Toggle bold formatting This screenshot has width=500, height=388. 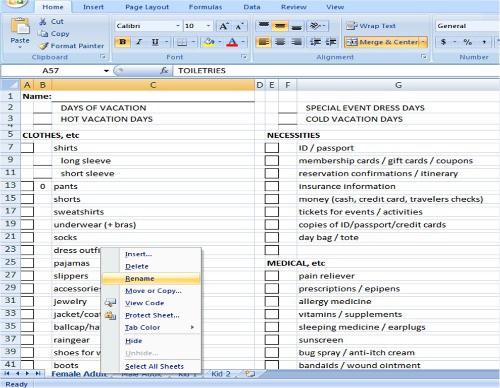[x=123, y=42]
